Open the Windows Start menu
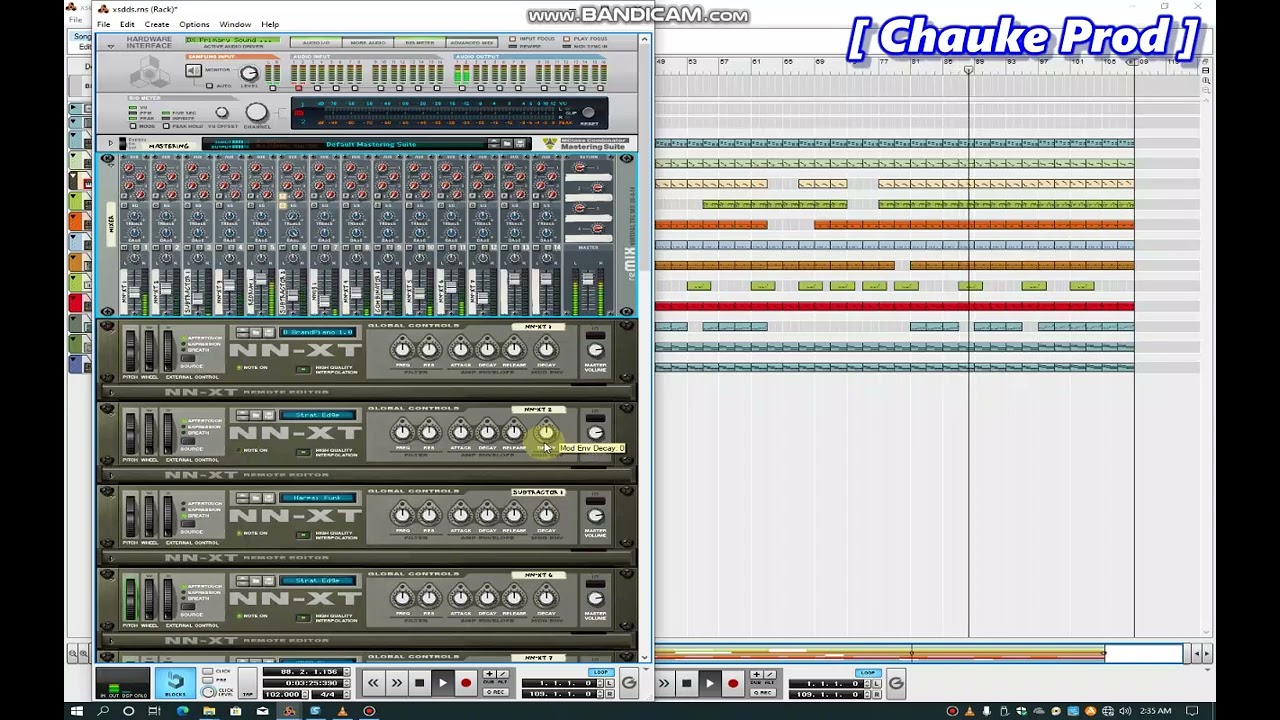 76,711
